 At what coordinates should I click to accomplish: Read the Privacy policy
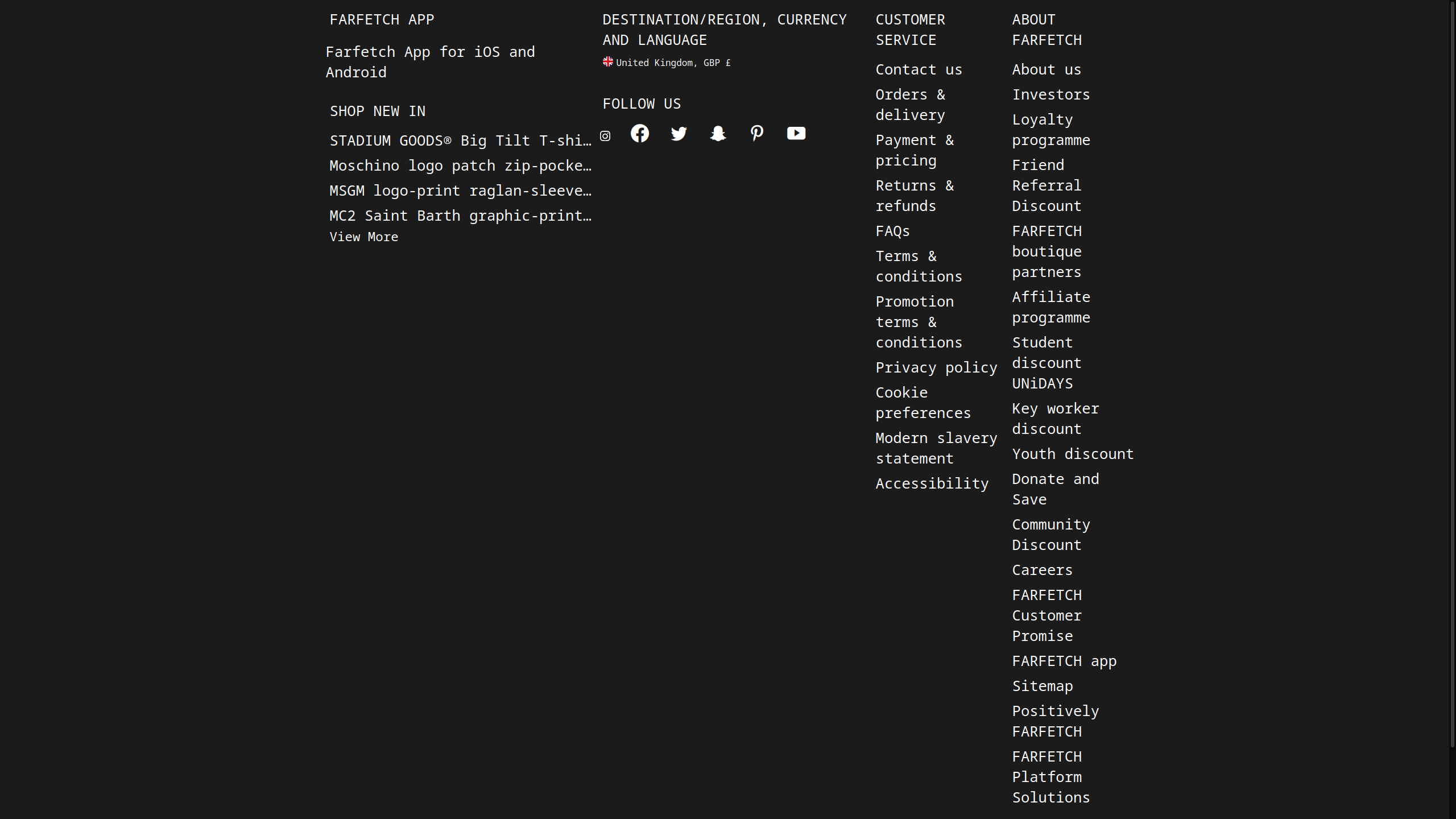click(936, 367)
